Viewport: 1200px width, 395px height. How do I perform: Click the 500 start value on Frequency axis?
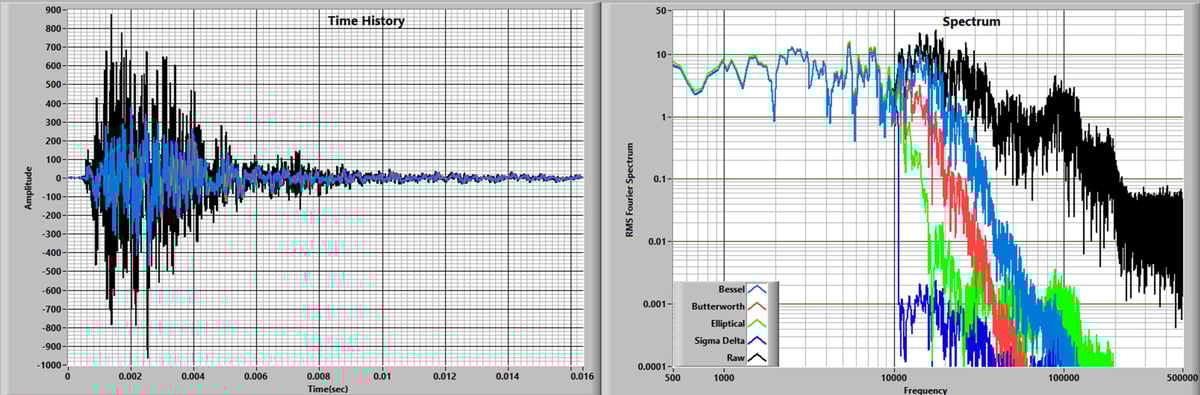click(x=674, y=378)
